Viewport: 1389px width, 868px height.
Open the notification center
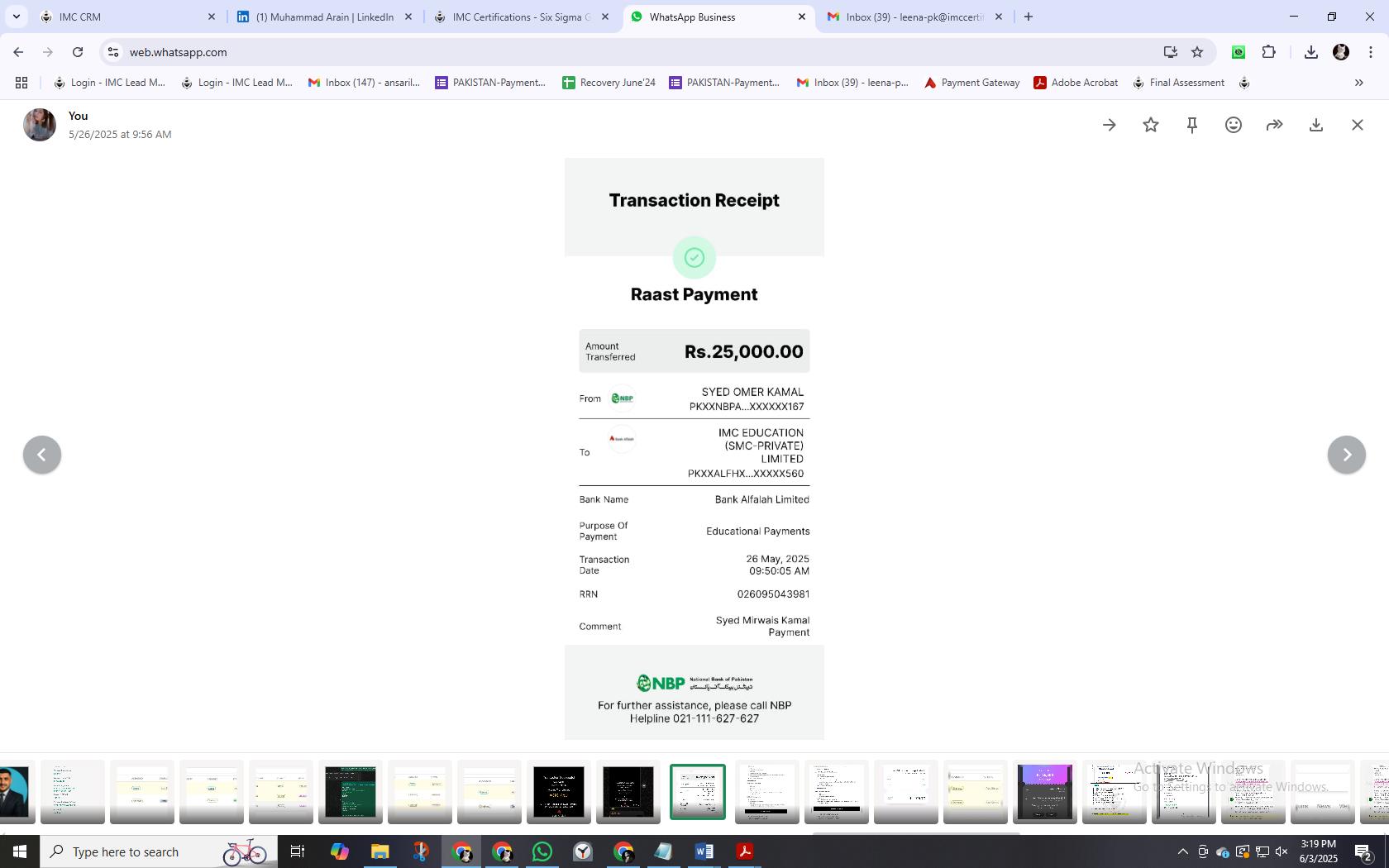pos(1363,851)
